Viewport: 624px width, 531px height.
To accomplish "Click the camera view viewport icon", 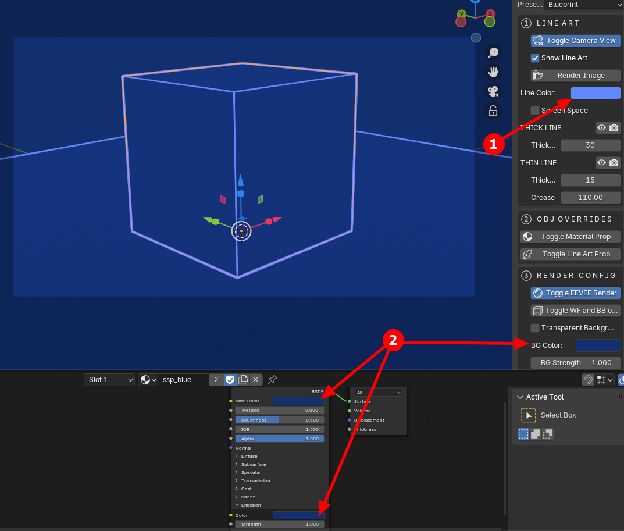I will (493, 92).
